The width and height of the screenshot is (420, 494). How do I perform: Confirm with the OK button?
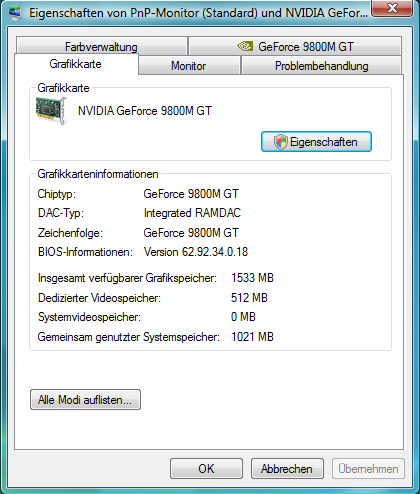(206, 469)
